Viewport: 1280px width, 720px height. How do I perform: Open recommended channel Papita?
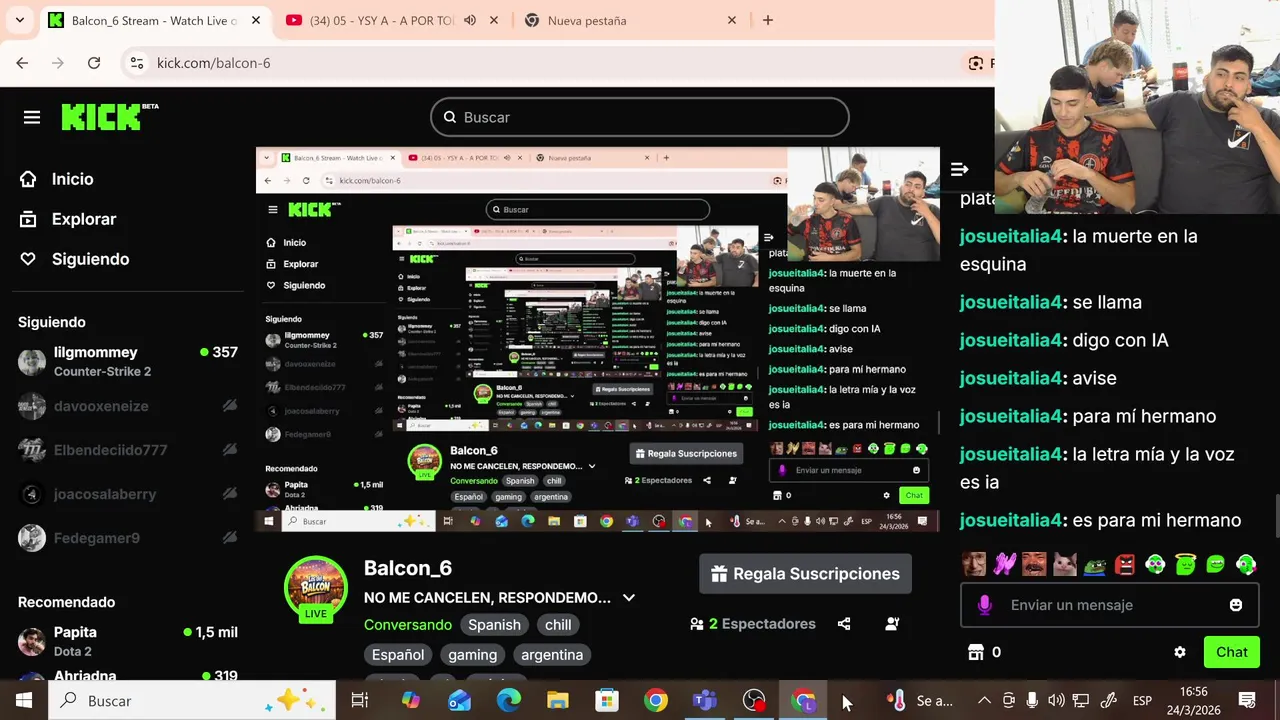coord(128,641)
